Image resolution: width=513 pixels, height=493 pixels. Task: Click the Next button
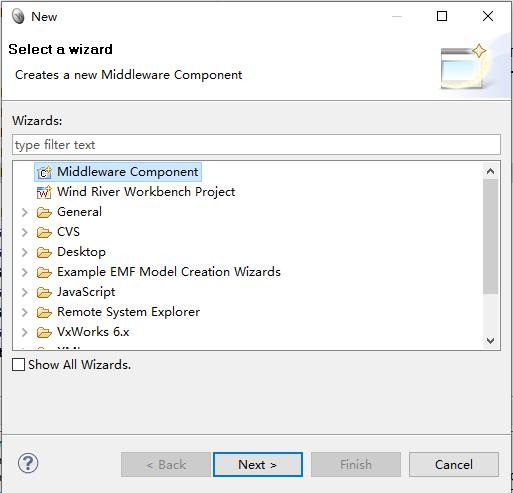point(258,464)
